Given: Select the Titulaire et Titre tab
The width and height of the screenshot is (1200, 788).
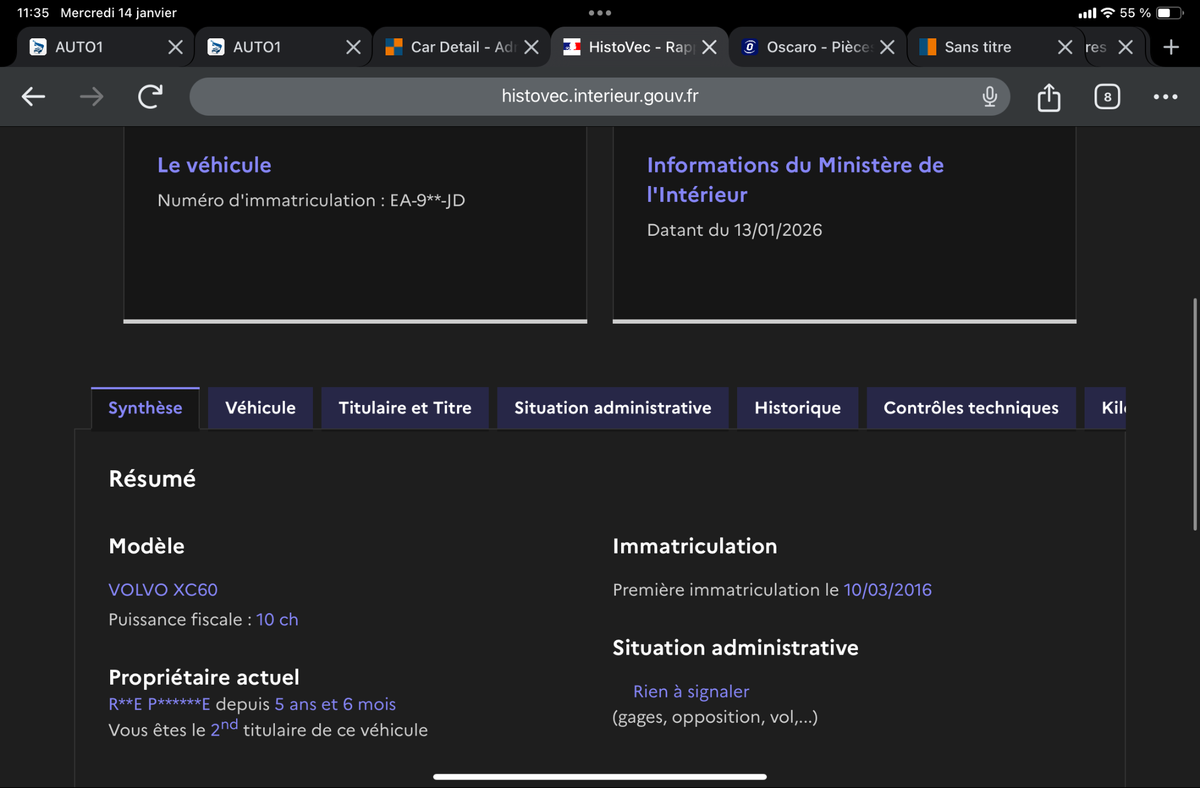Looking at the screenshot, I should 405,408.
